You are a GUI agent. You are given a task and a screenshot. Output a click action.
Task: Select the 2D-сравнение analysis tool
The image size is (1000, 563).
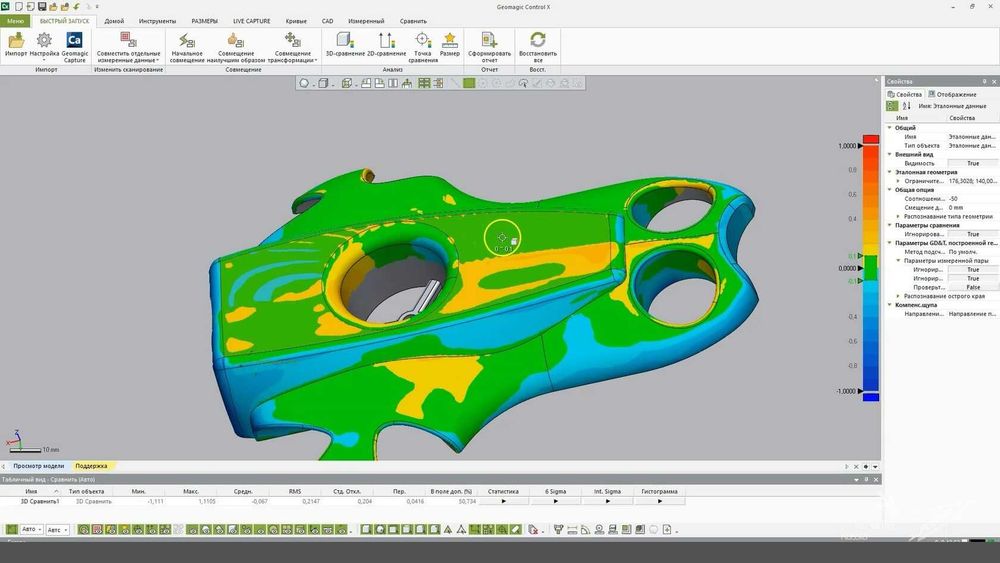pyautogui.click(x=386, y=41)
